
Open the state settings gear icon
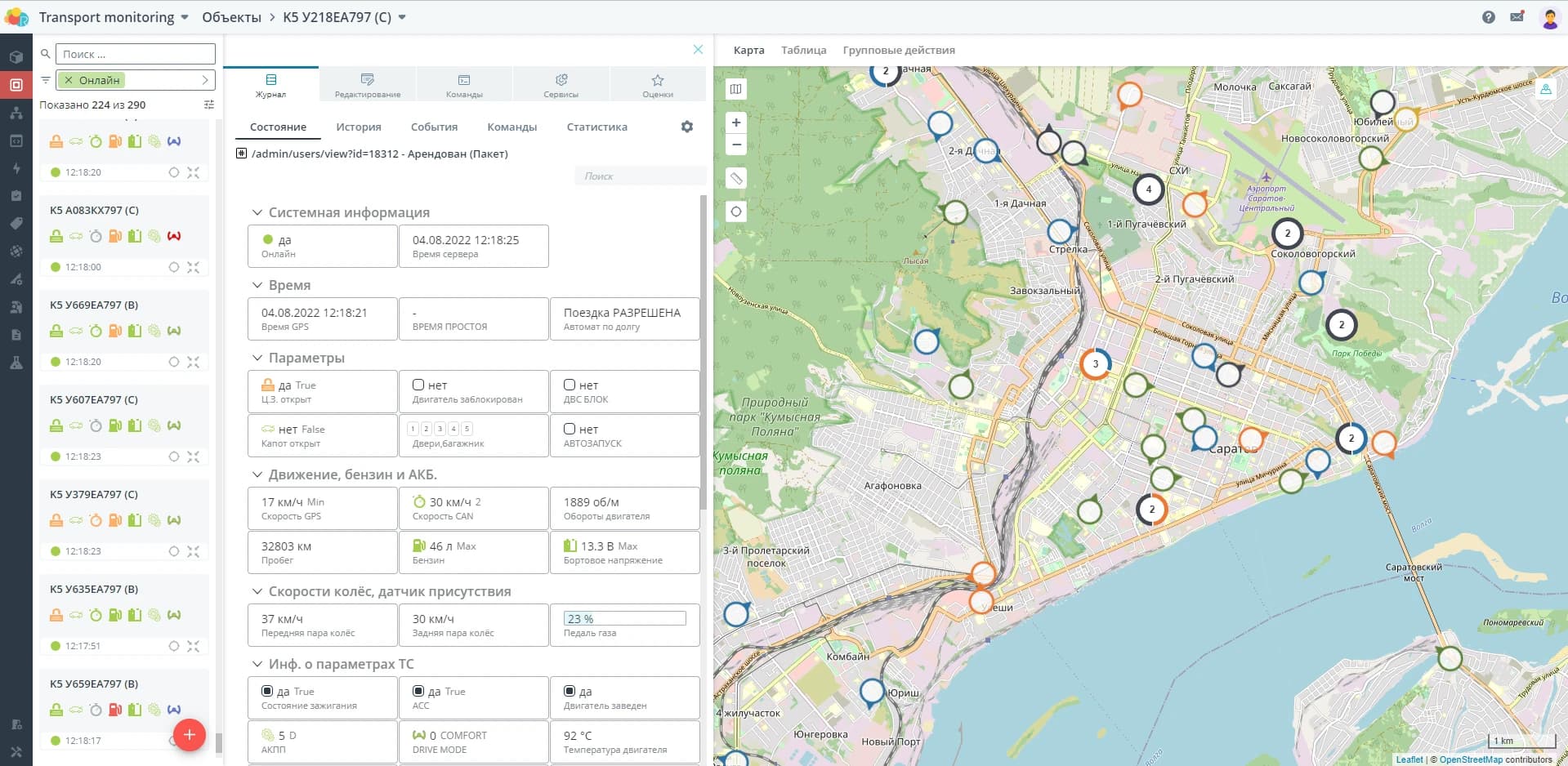tap(687, 127)
